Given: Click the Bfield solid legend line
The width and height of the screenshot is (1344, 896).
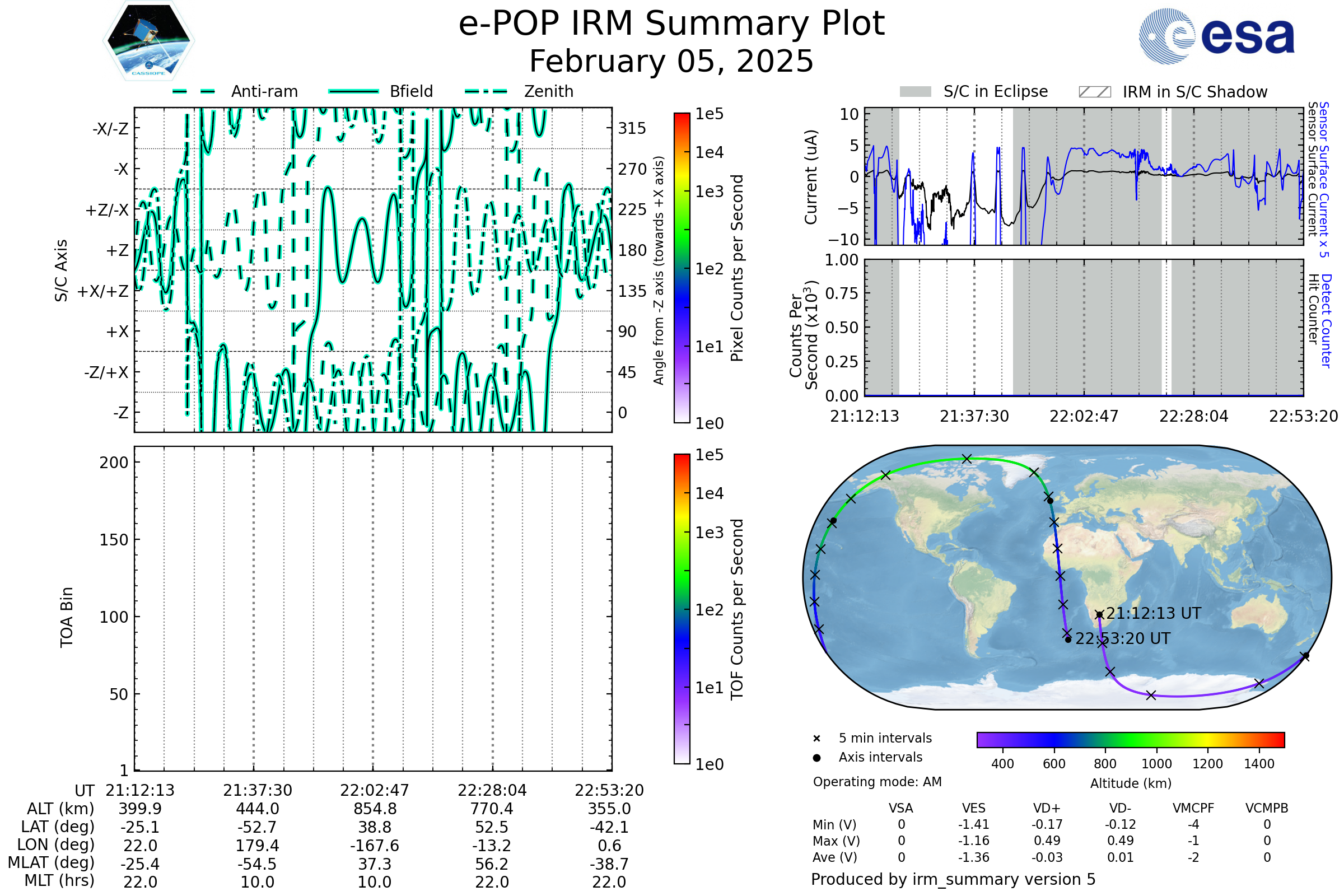Looking at the screenshot, I should coord(353,91).
